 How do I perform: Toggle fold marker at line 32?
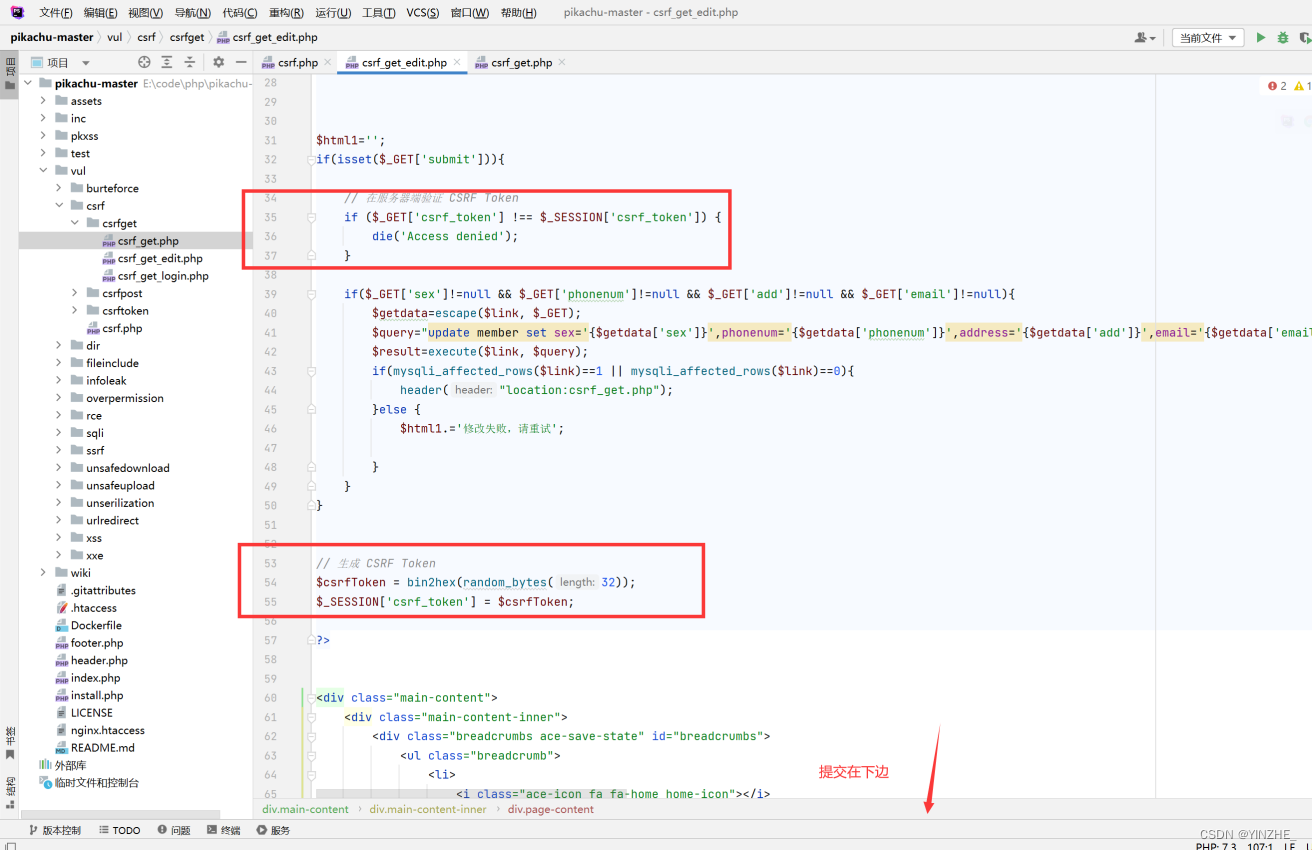(312, 159)
